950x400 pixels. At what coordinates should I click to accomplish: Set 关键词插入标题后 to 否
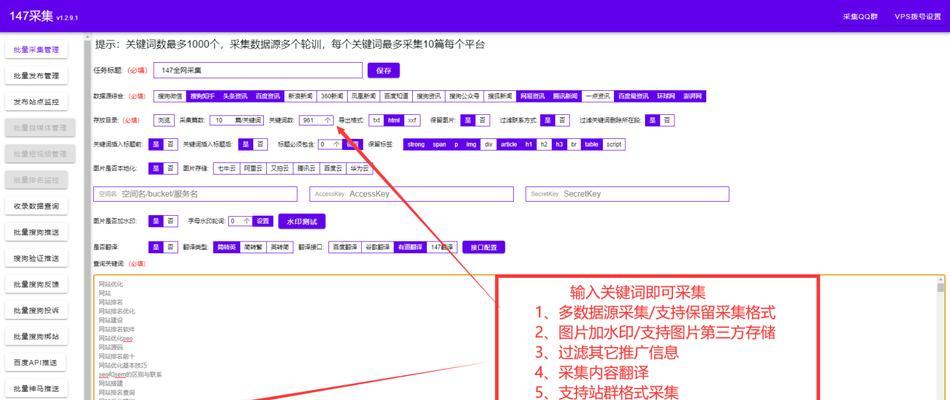tap(260, 144)
